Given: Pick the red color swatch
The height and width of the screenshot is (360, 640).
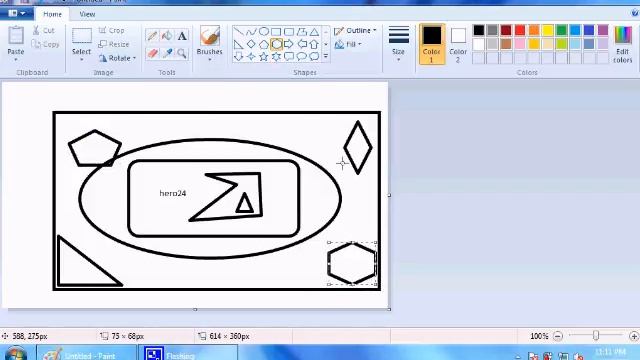Looking at the screenshot, I should click(520, 30).
